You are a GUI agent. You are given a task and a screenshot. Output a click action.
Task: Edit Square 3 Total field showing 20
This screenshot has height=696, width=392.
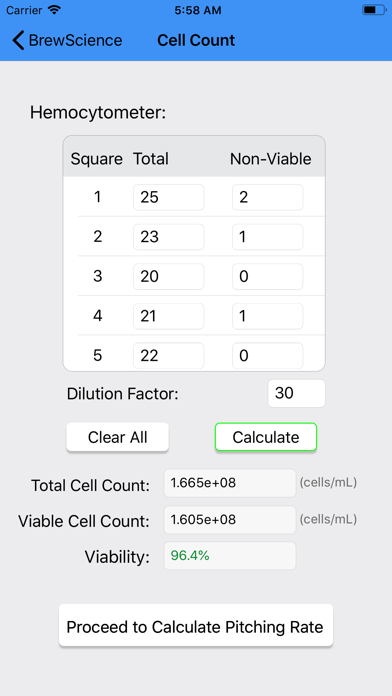point(169,277)
